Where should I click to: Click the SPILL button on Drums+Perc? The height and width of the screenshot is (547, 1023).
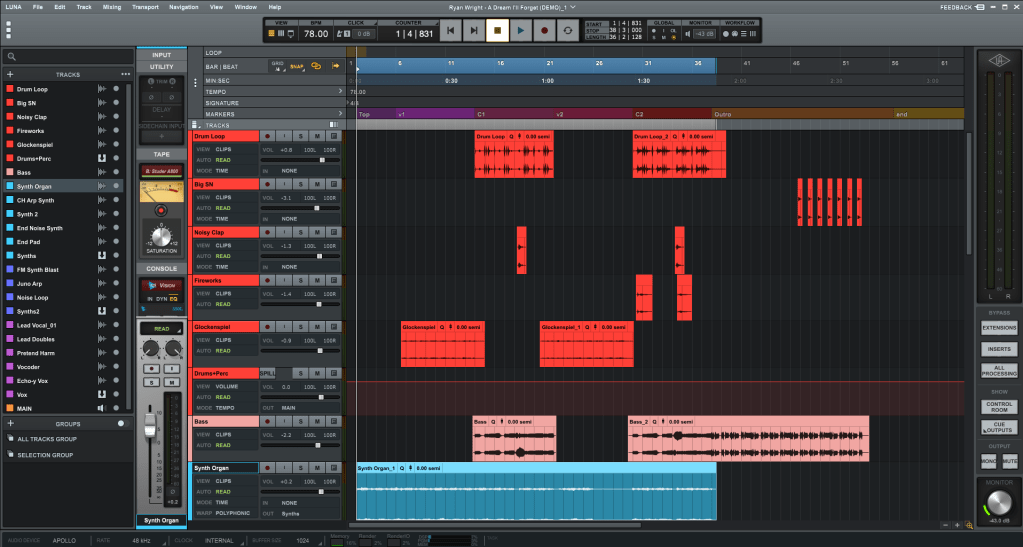point(267,373)
